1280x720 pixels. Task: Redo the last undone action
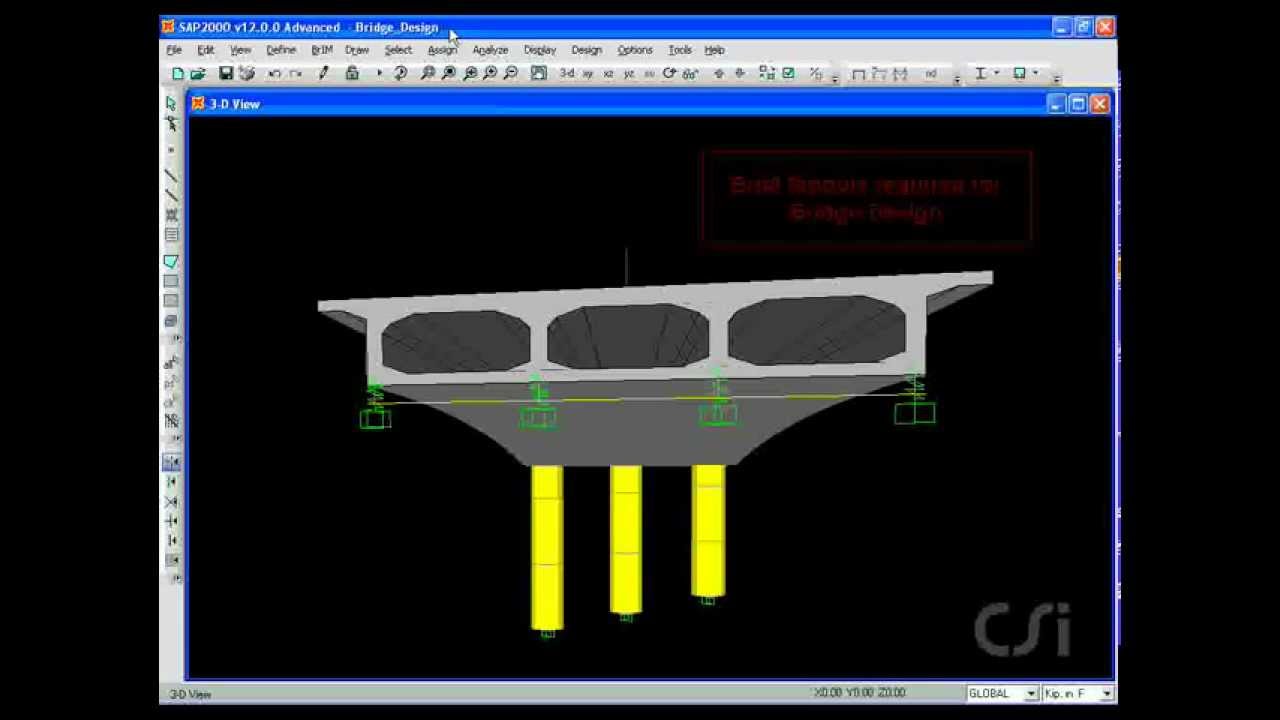click(x=294, y=74)
